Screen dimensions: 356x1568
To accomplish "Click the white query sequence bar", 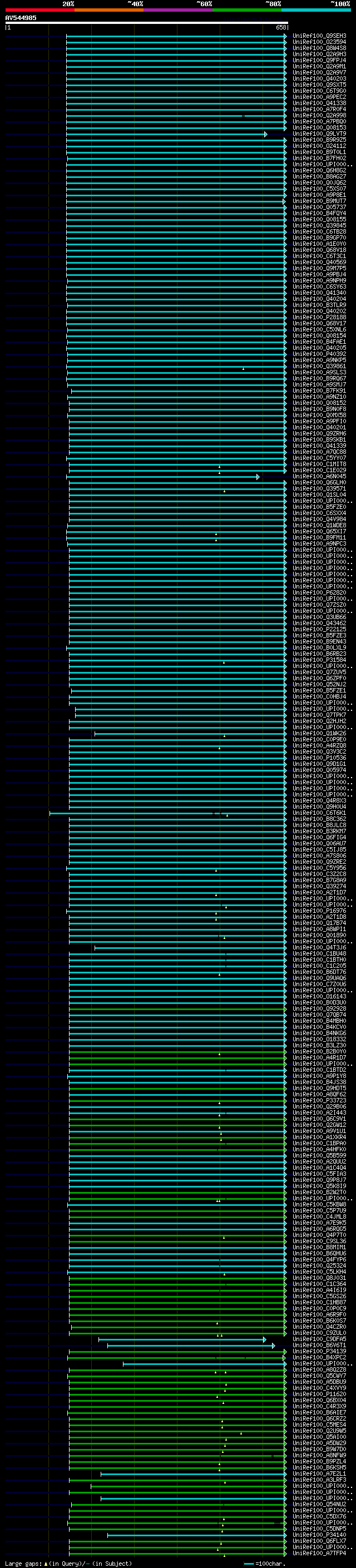I will 147,23.
